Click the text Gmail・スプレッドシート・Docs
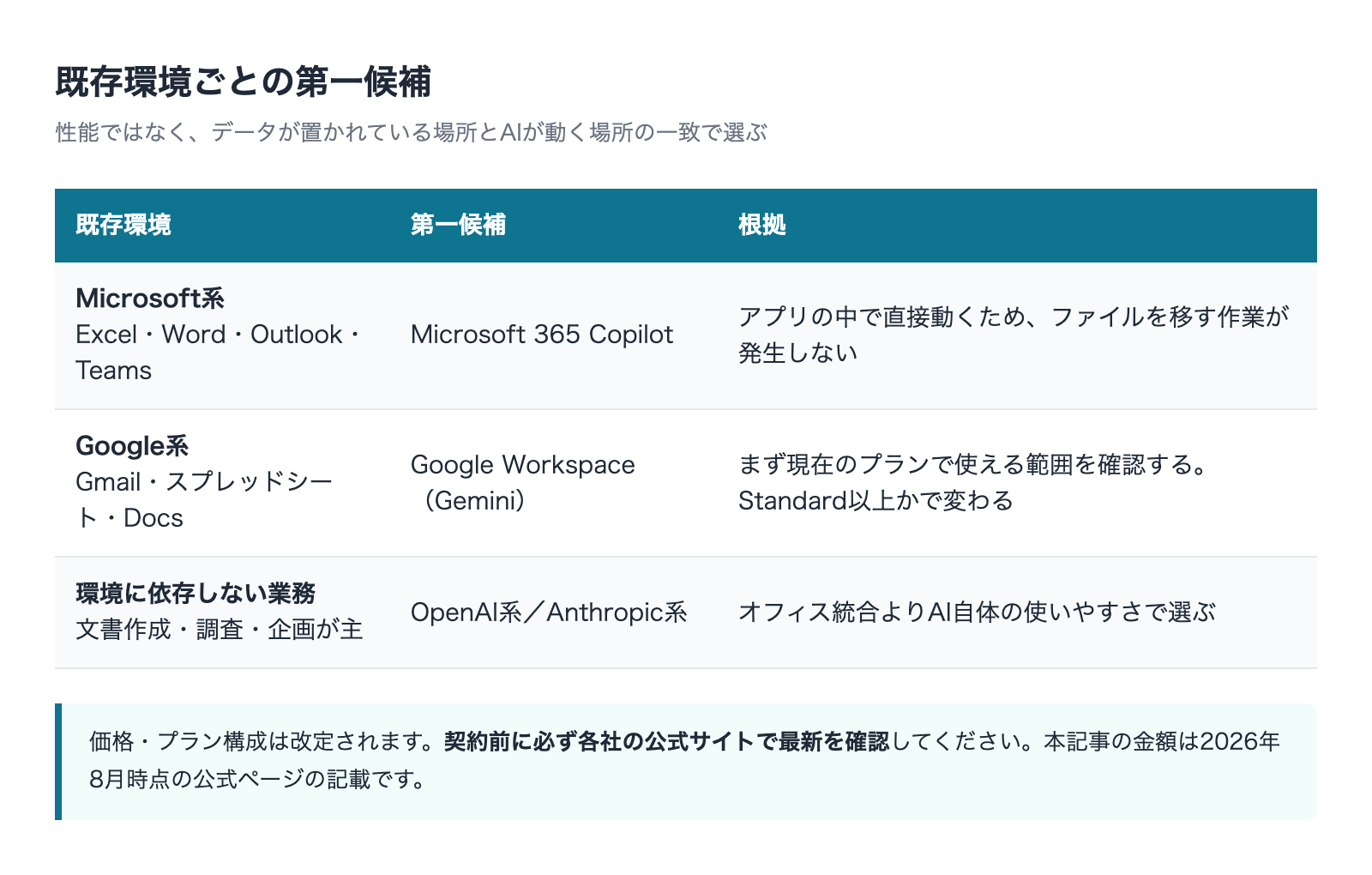 coord(204,500)
